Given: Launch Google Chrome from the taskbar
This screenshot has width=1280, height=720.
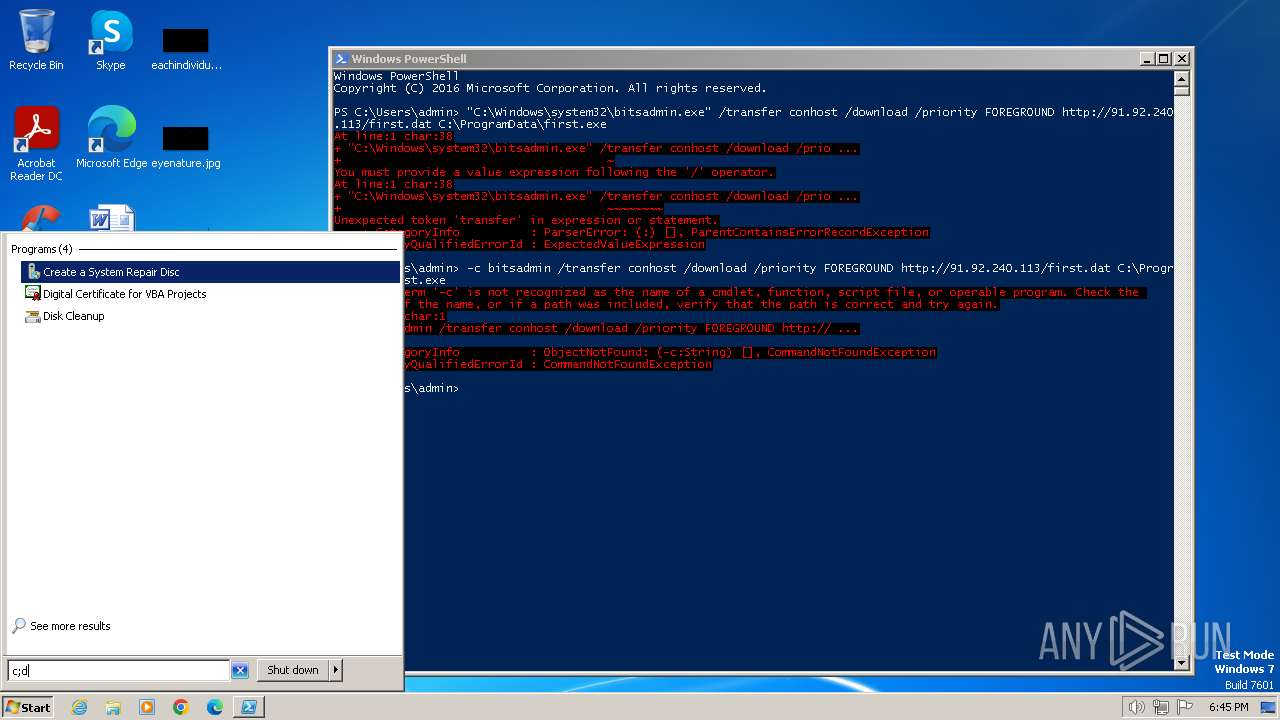Looking at the screenshot, I should pos(181,707).
